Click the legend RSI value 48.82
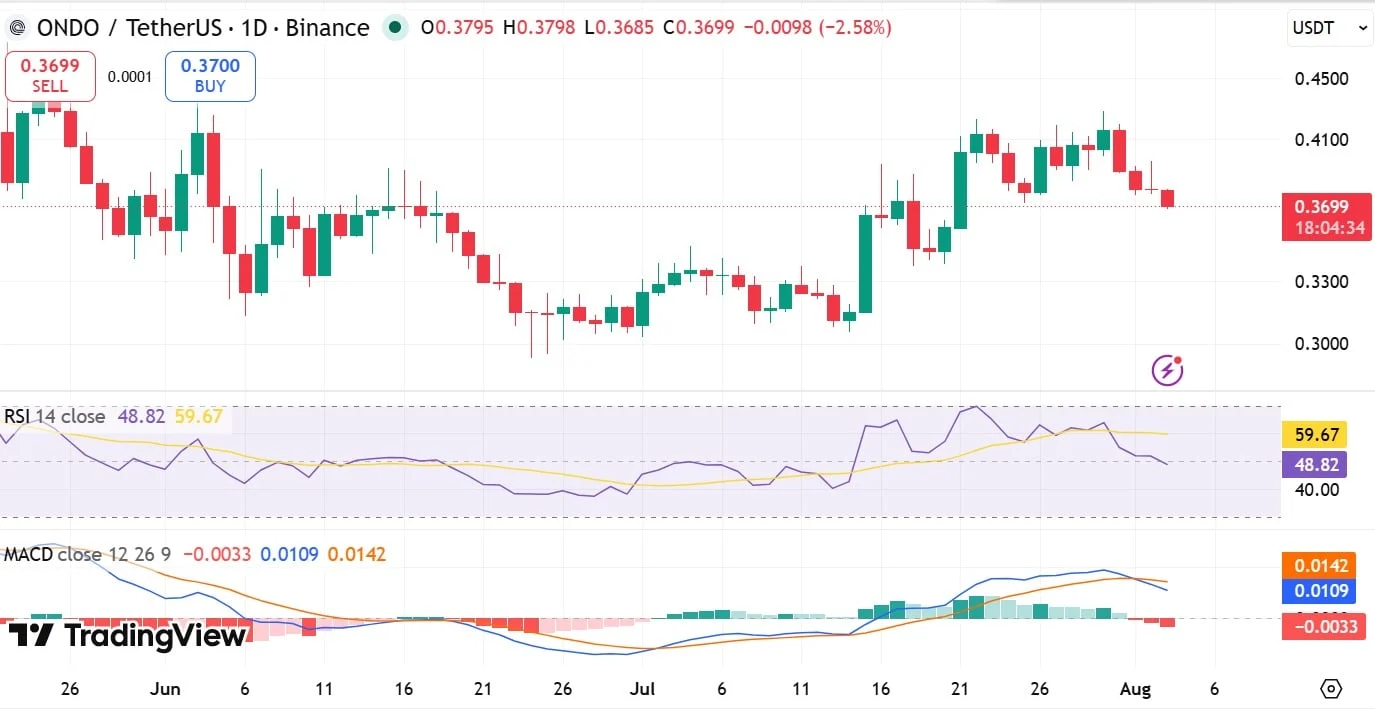1375x709 pixels. 141,416
